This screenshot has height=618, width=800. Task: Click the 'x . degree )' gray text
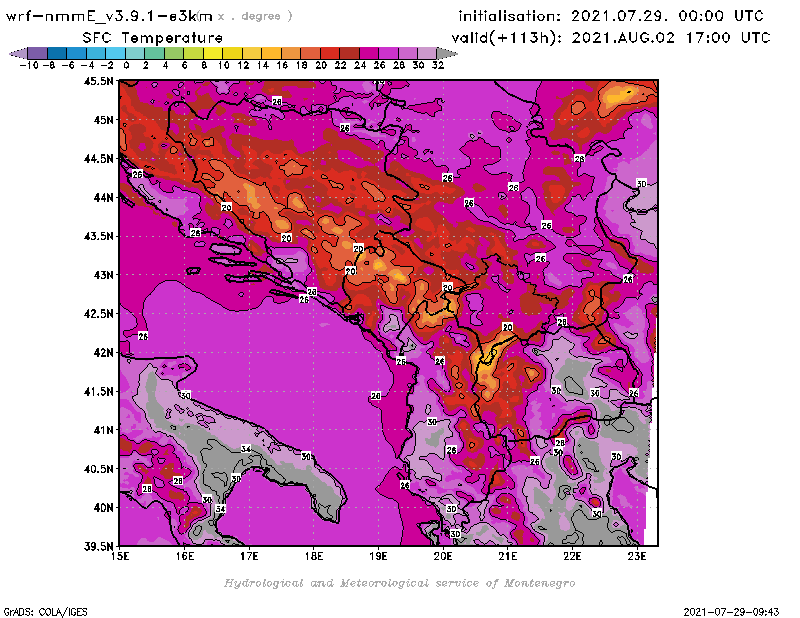pyautogui.click(x=255, y=16)
